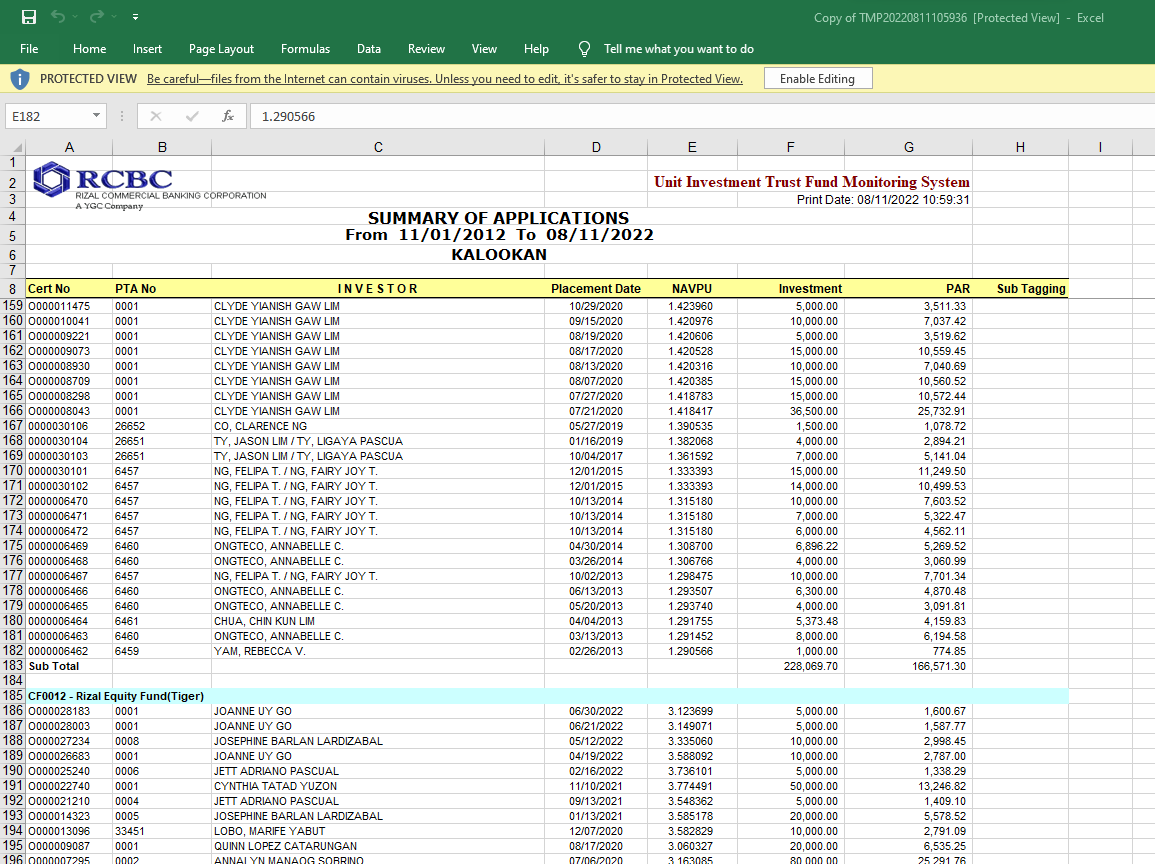The width and height of the screenshot is (1155, 864).
Task: Open the Undo history dropdown arrow
Action: 75,17
